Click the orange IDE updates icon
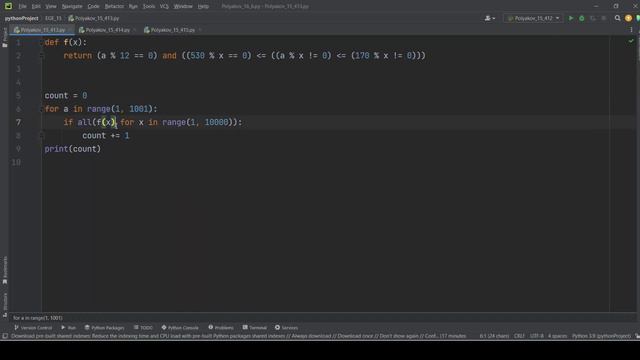The width and height of the screenshot is (640, 360). [x=628, y=18]
